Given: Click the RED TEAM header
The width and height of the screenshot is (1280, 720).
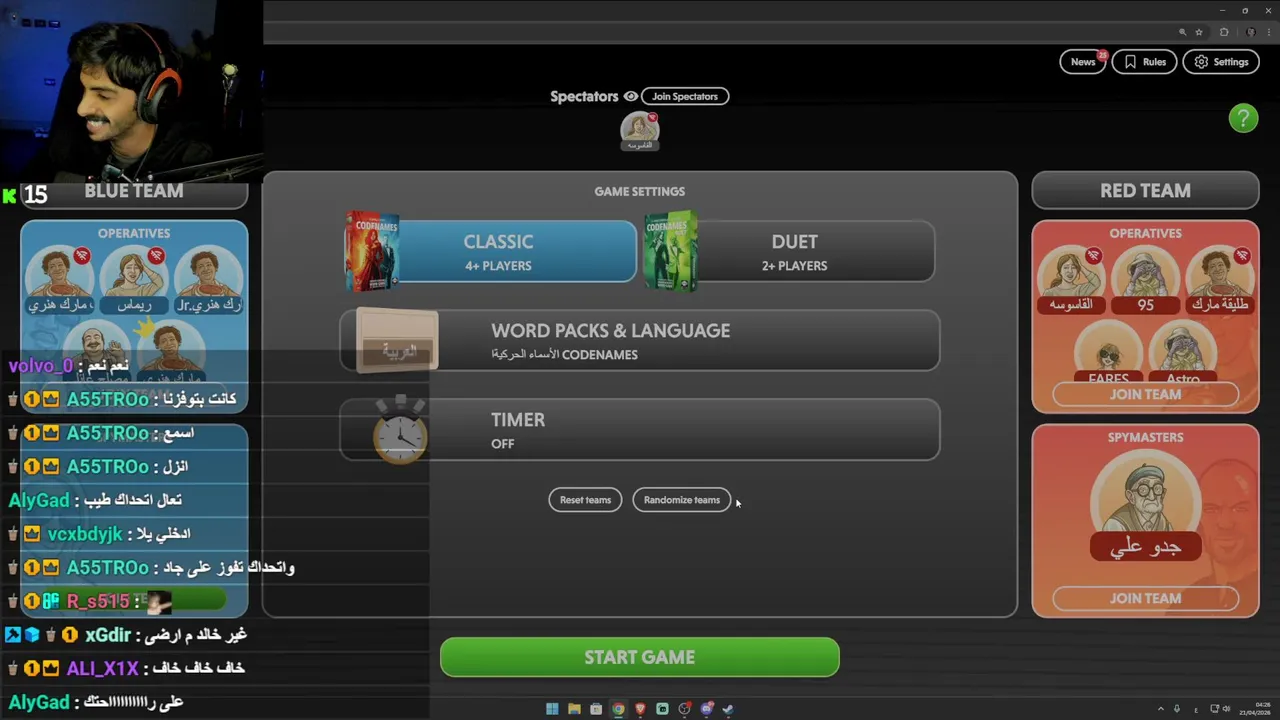Looking at the screenshot, I should (x=1145, y=191).
